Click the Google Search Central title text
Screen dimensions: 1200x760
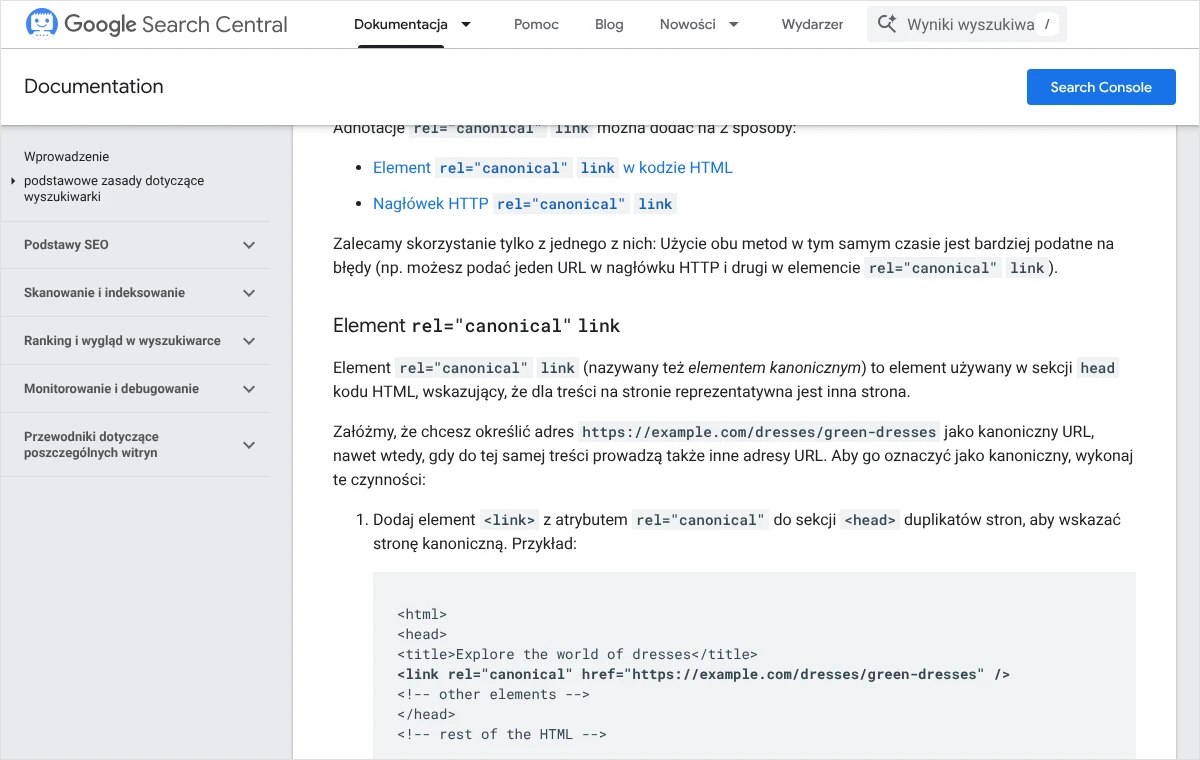click(x=176, y=24)
